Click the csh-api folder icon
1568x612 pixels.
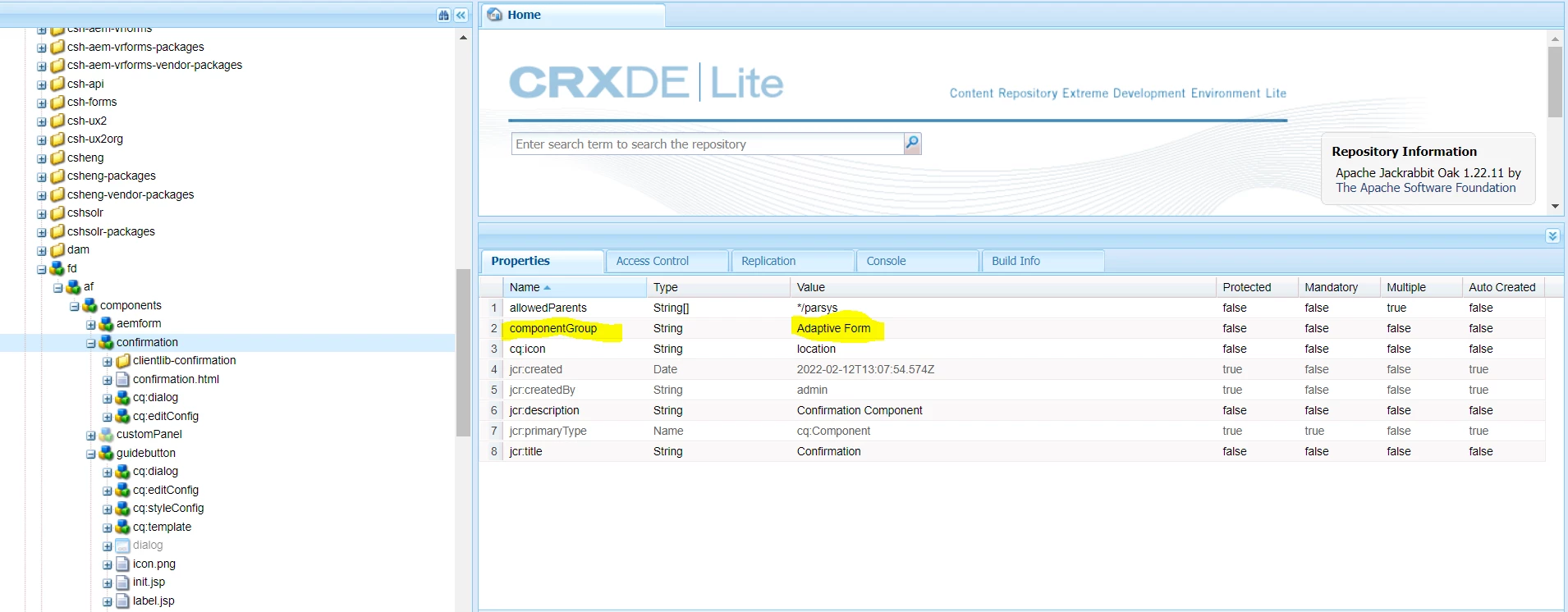[x=57, y=84]
